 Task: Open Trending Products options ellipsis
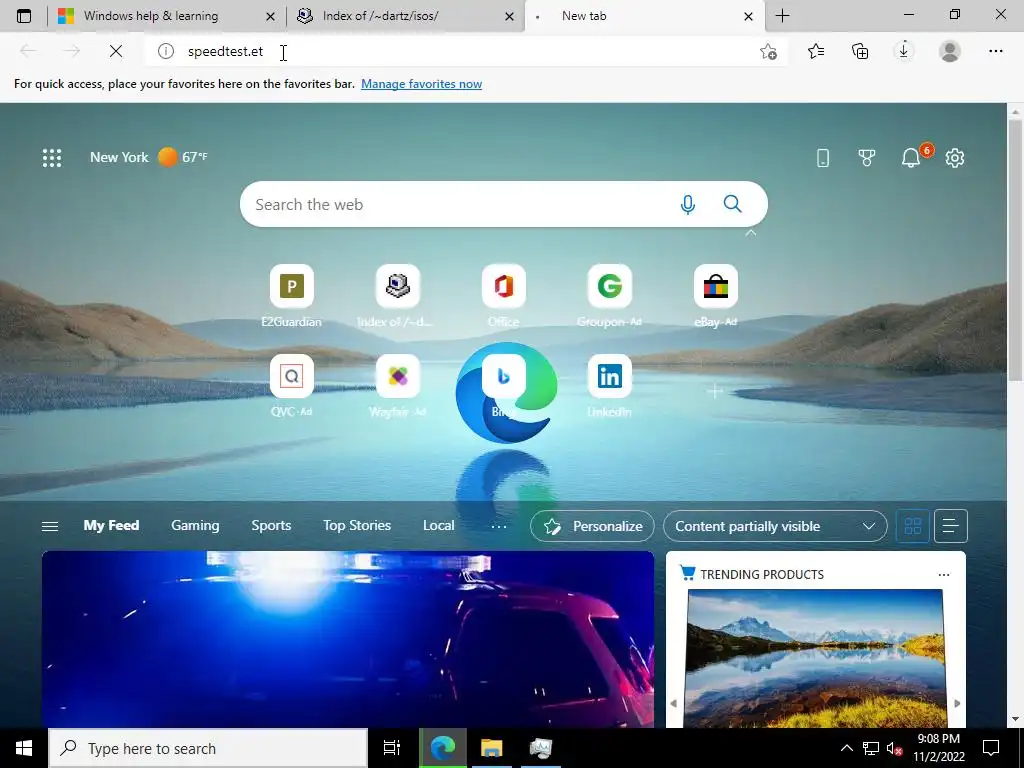(x=944, y=575)
